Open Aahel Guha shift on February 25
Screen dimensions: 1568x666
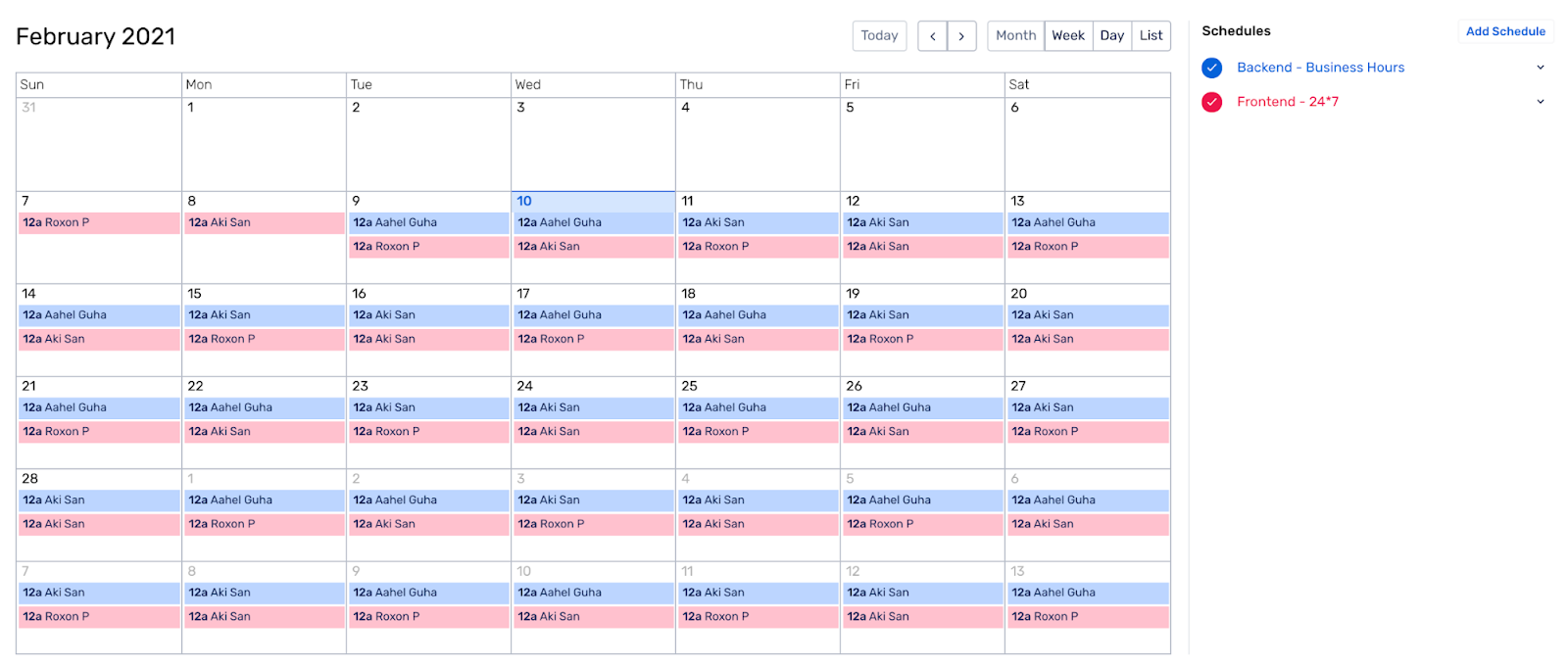tap(759, 407)
